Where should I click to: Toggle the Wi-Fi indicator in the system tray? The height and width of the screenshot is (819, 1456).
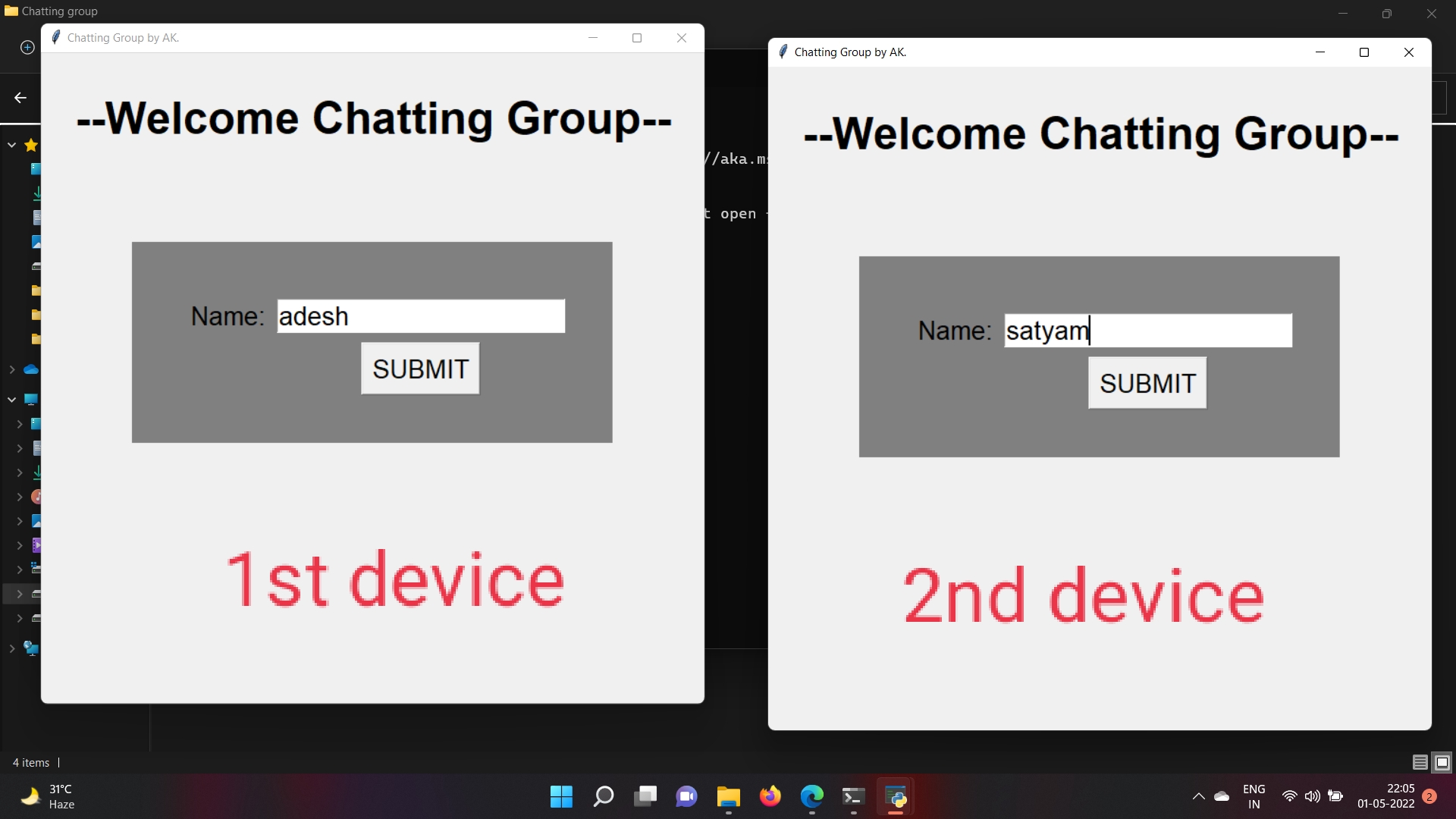pyautogui.click(x=1289, y=796)
